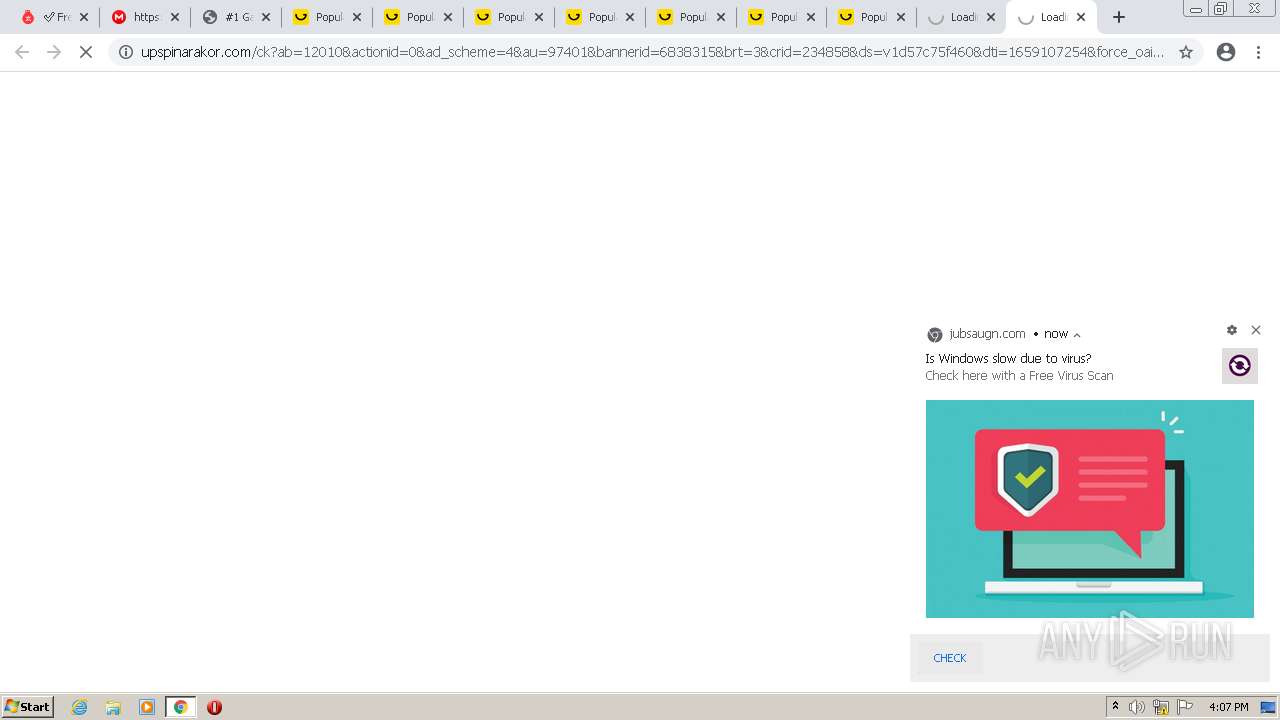Click the CHECK button in notification

(x=950, y=658)
